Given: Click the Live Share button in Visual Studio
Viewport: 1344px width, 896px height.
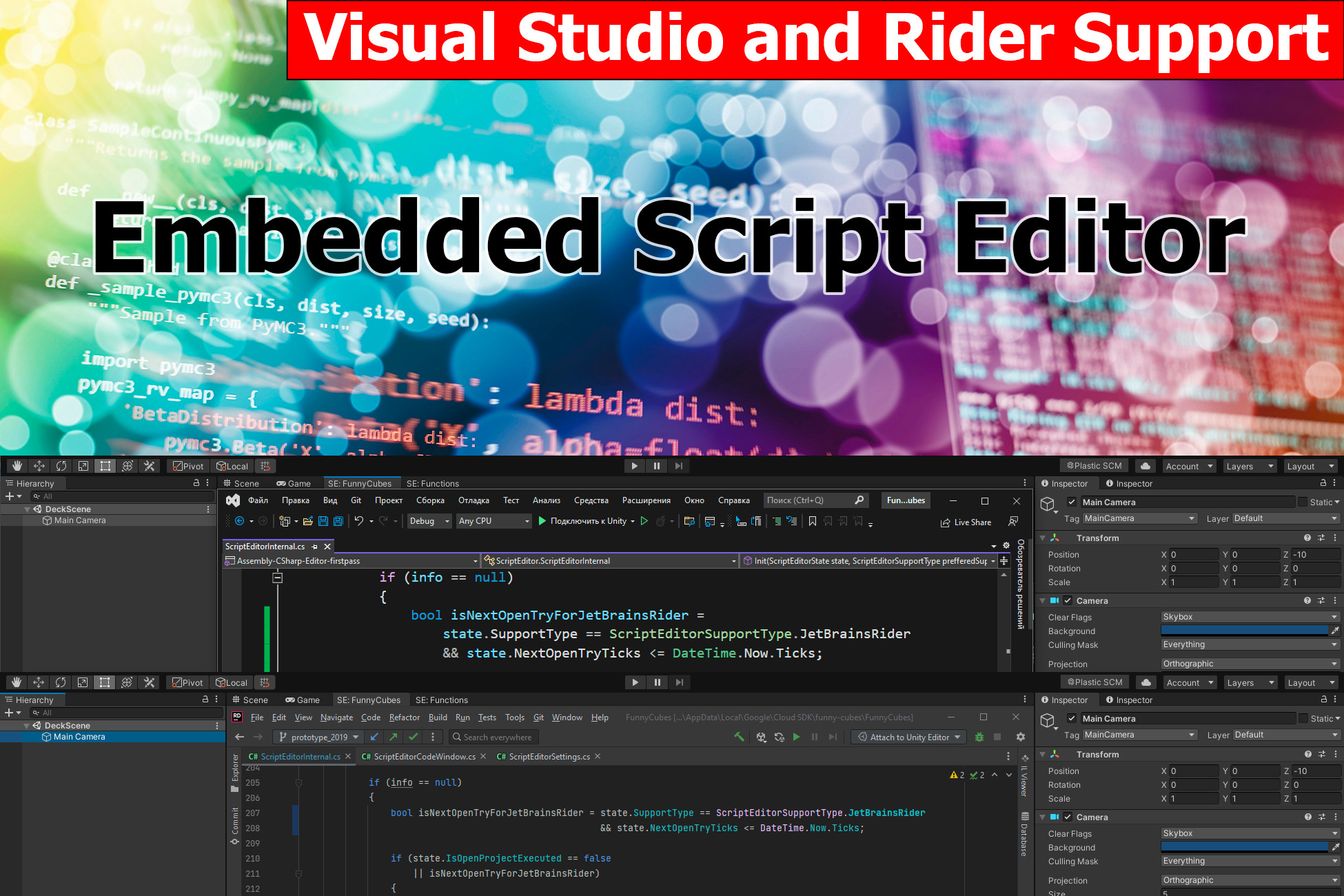Looking at the screenshot, I should (x=966, y=522).
